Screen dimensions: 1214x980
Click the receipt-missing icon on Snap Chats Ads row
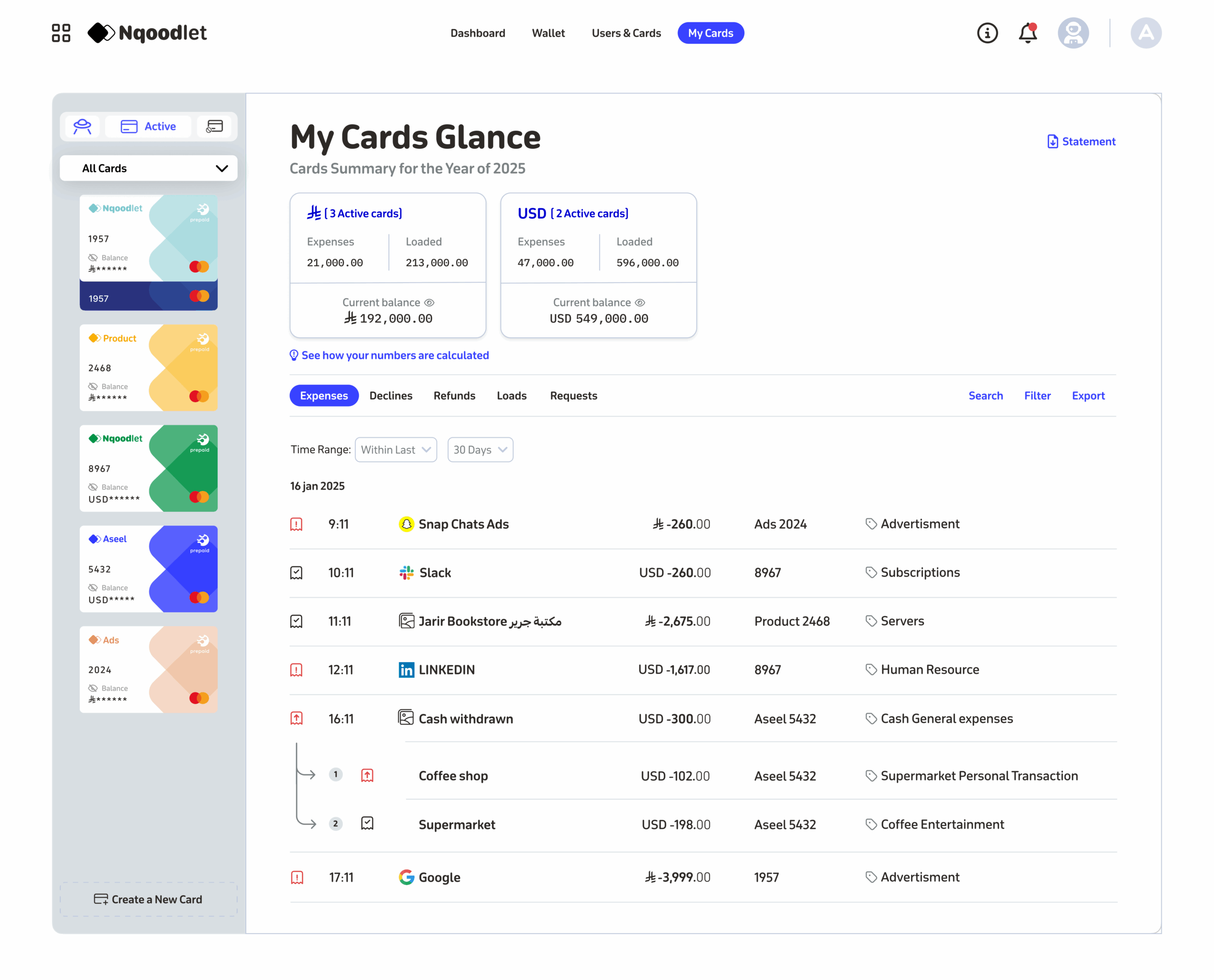296,524
